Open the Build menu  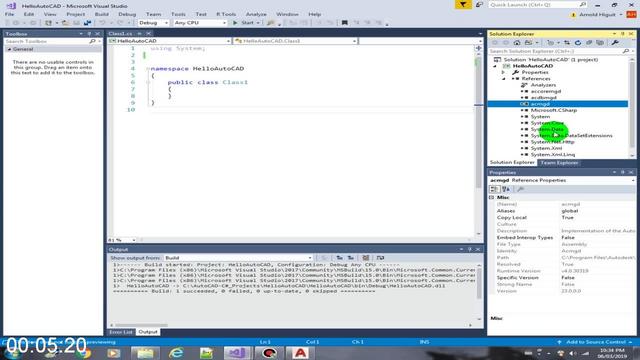[x=102, y=14]
